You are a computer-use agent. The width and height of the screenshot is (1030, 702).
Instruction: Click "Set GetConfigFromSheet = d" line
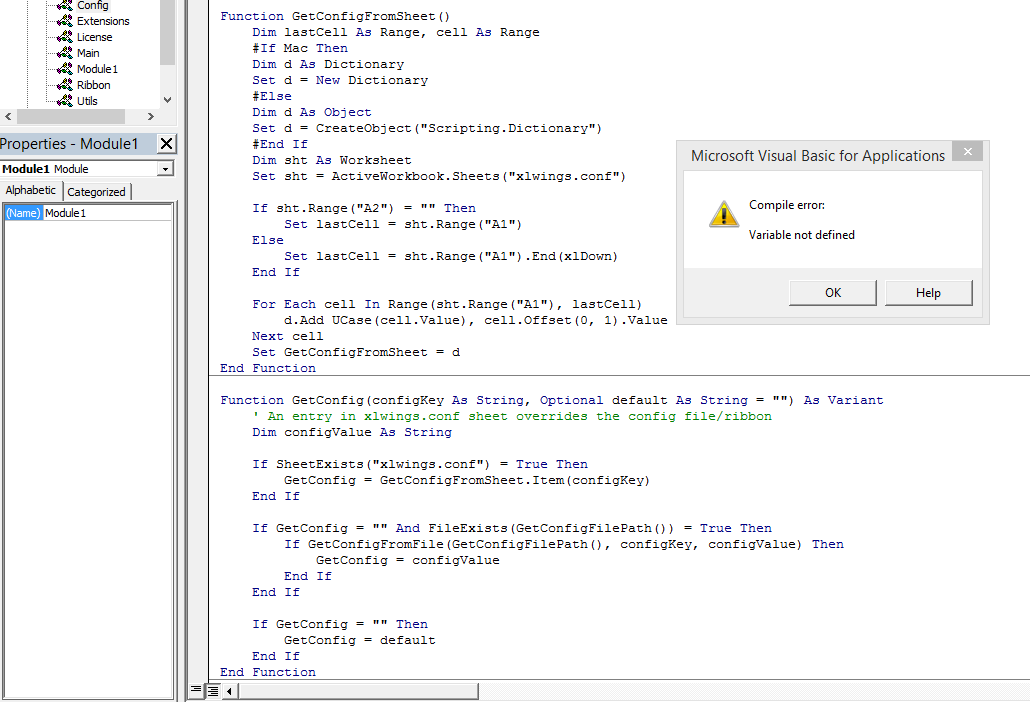pyautogui.click(x=356, y=352)
